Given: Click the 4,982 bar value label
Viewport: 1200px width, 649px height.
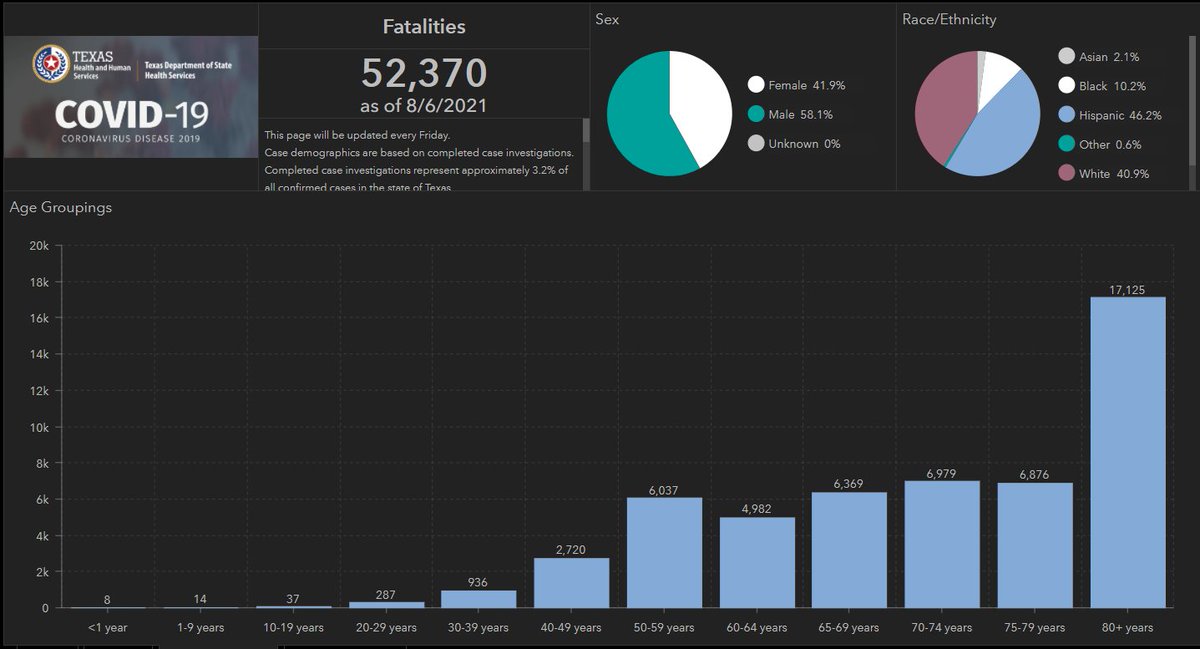Looking at the screenshot, I should click(x=757, y=508).
